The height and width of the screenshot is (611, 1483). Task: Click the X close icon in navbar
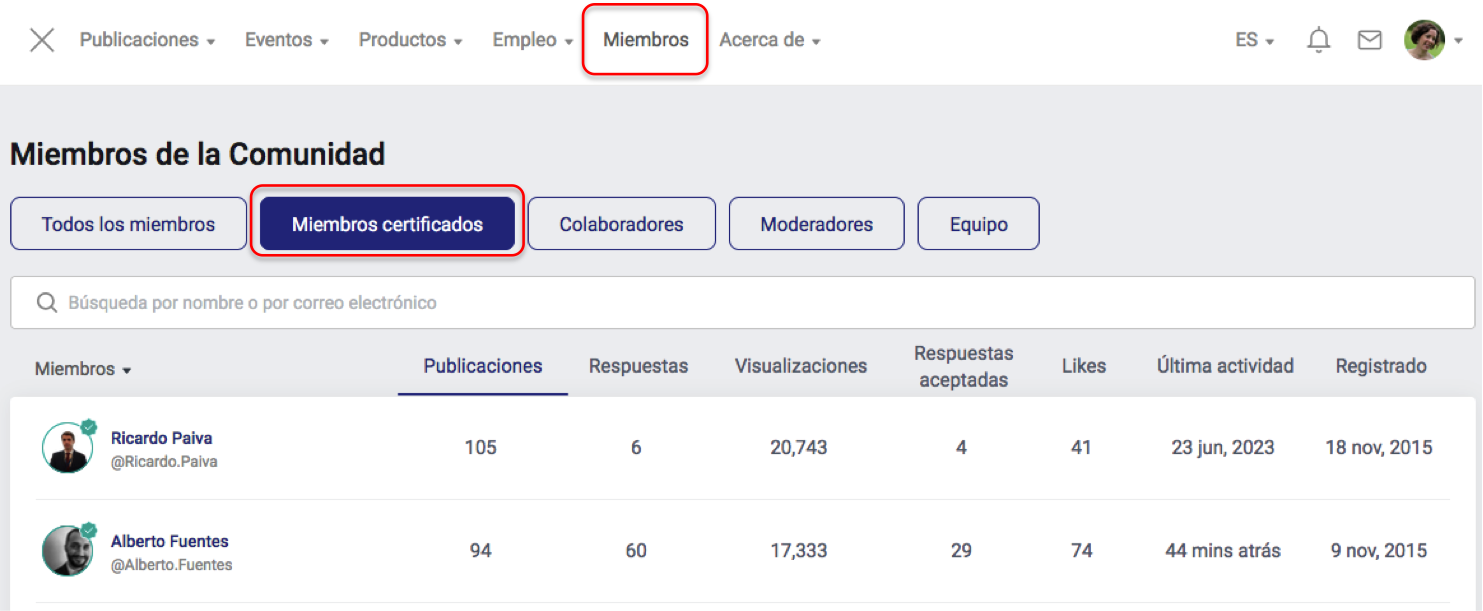42,41
